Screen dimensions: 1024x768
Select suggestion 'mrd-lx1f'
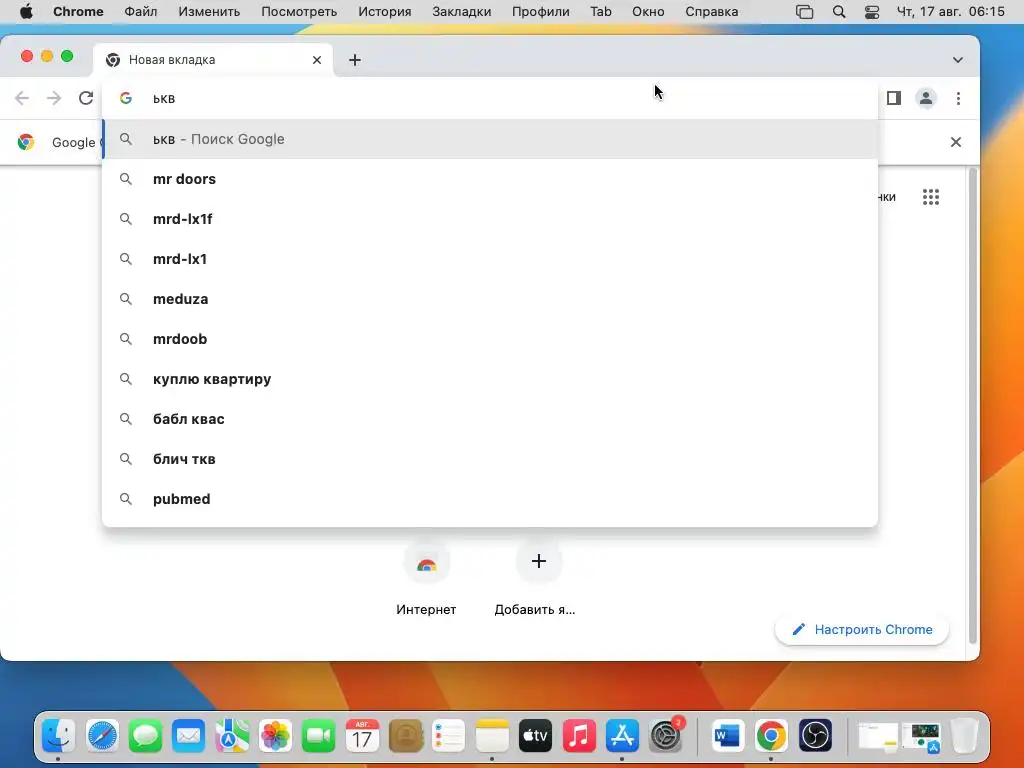(490, 219)
